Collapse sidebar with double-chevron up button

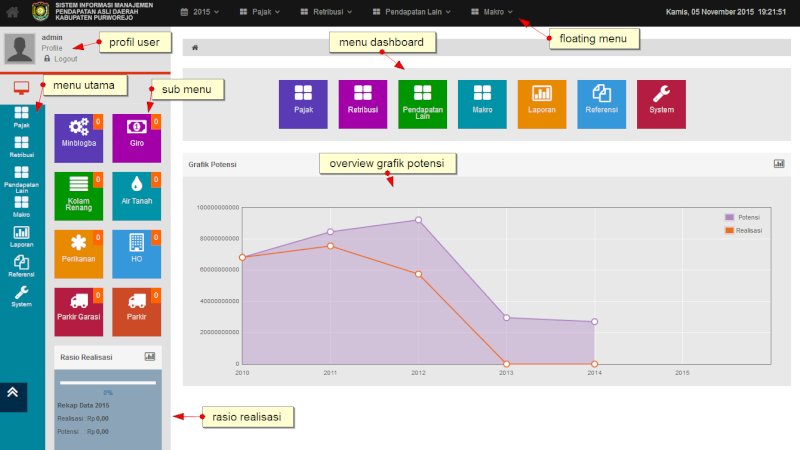click(x=13, y=397)
